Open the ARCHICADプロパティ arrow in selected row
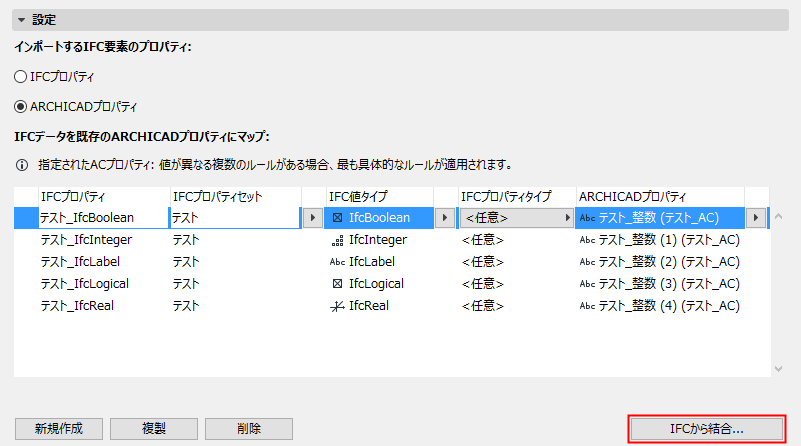The image size is (801, 446). pyautogui.click(x=756, y=218)
